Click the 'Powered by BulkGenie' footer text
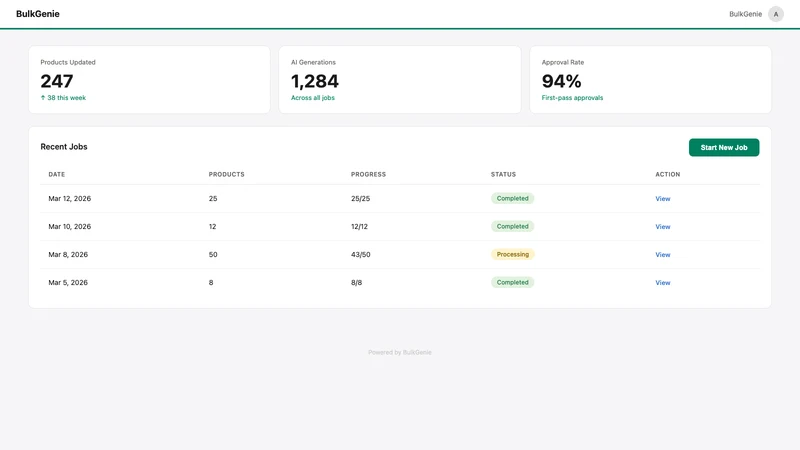The height and width of the screenshot is (450, 800). pyautogui.click(x=400, y=352)
